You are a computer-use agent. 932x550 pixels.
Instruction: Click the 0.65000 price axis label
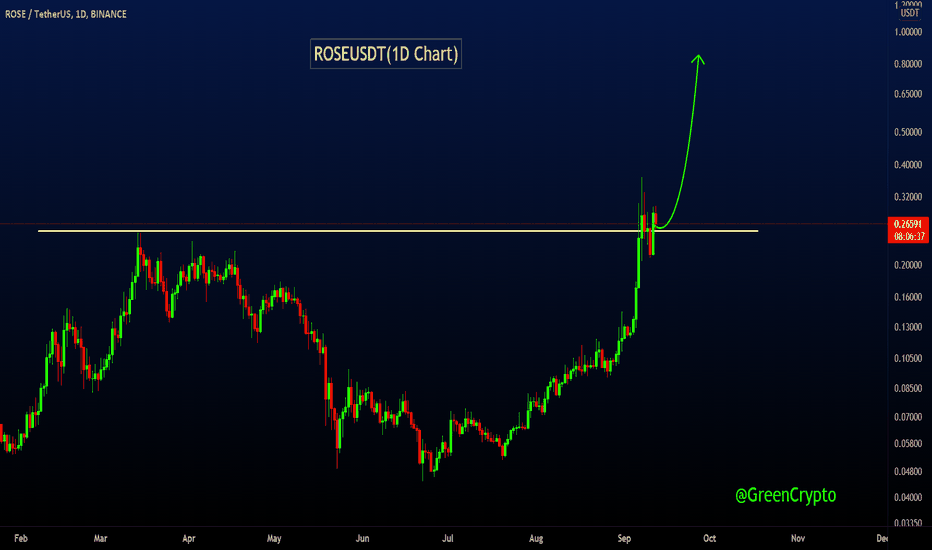[x=908, y=94]
